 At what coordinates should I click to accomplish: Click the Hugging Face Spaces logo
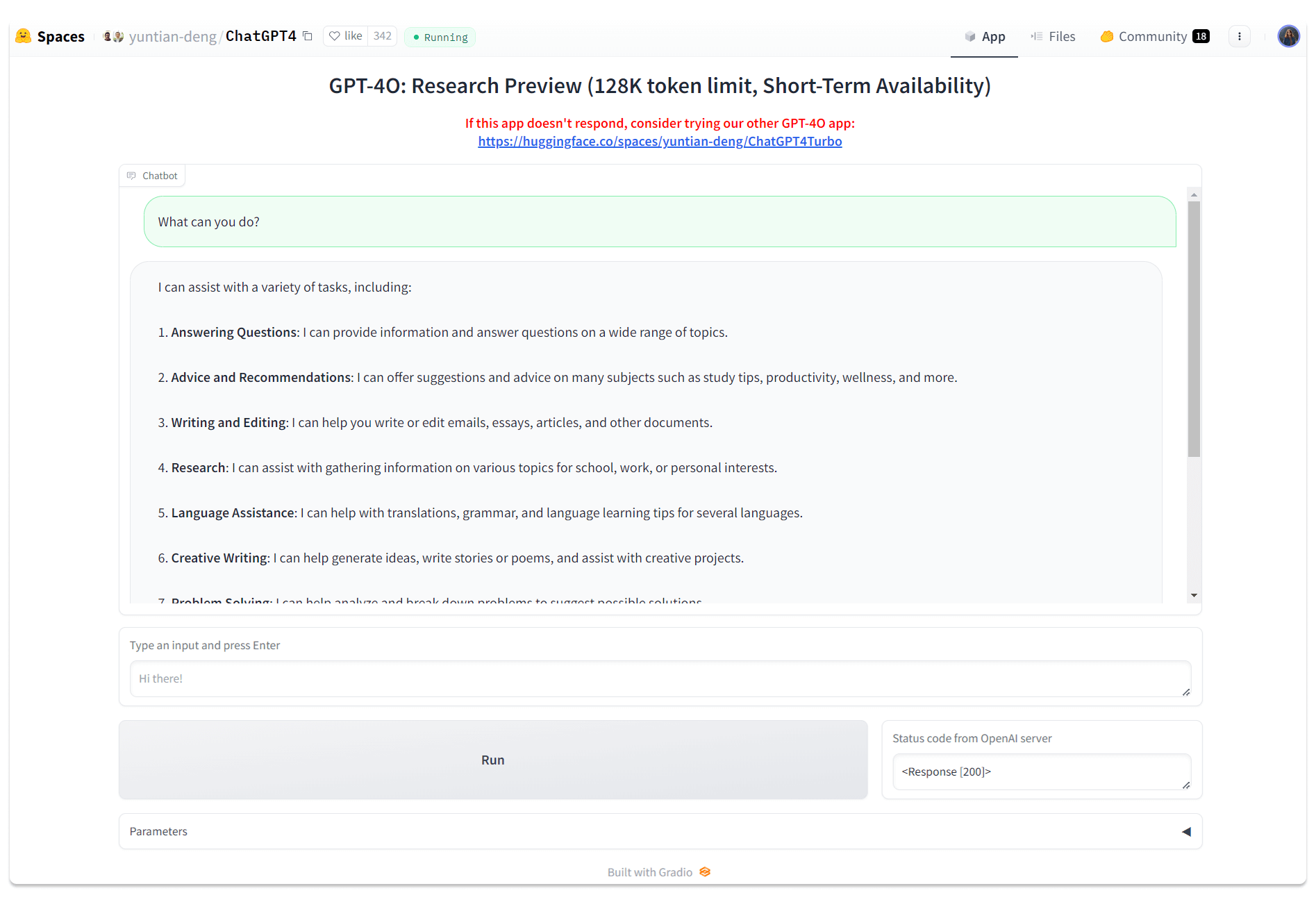click(x=24, y=36)
